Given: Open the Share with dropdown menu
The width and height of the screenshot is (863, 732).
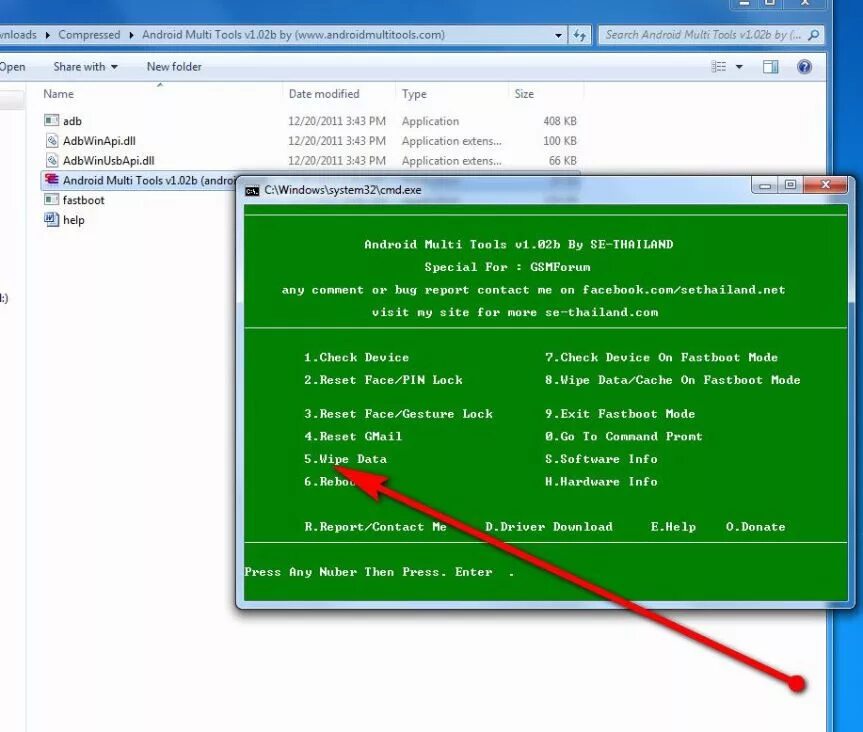Looking at the screenshot, I should [x=85, y=67].
